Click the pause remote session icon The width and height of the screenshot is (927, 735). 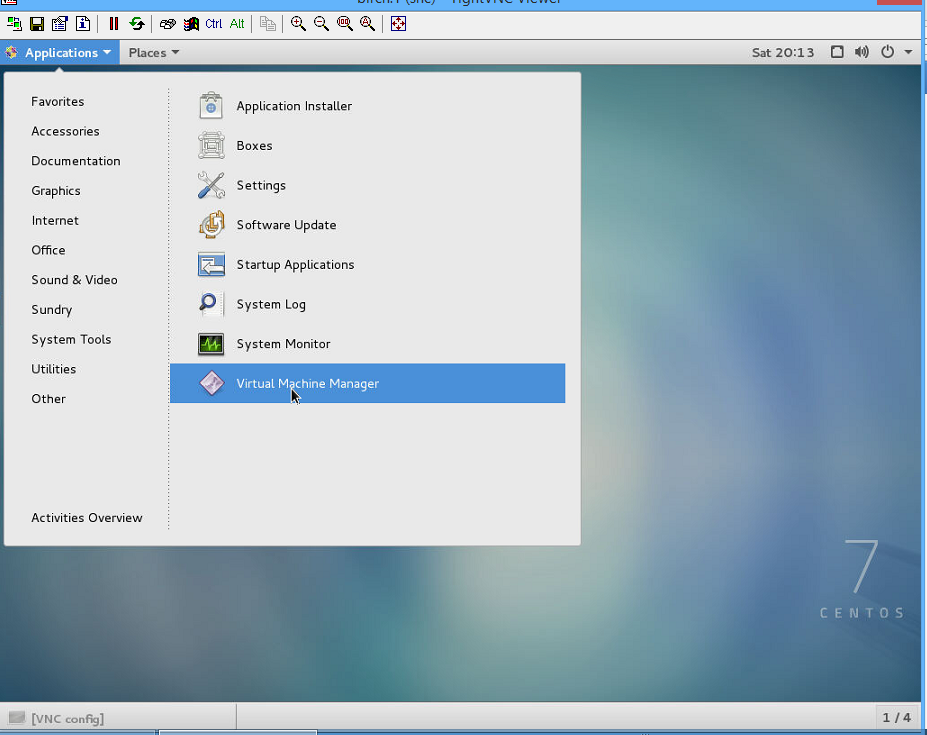tap(114, 24)
